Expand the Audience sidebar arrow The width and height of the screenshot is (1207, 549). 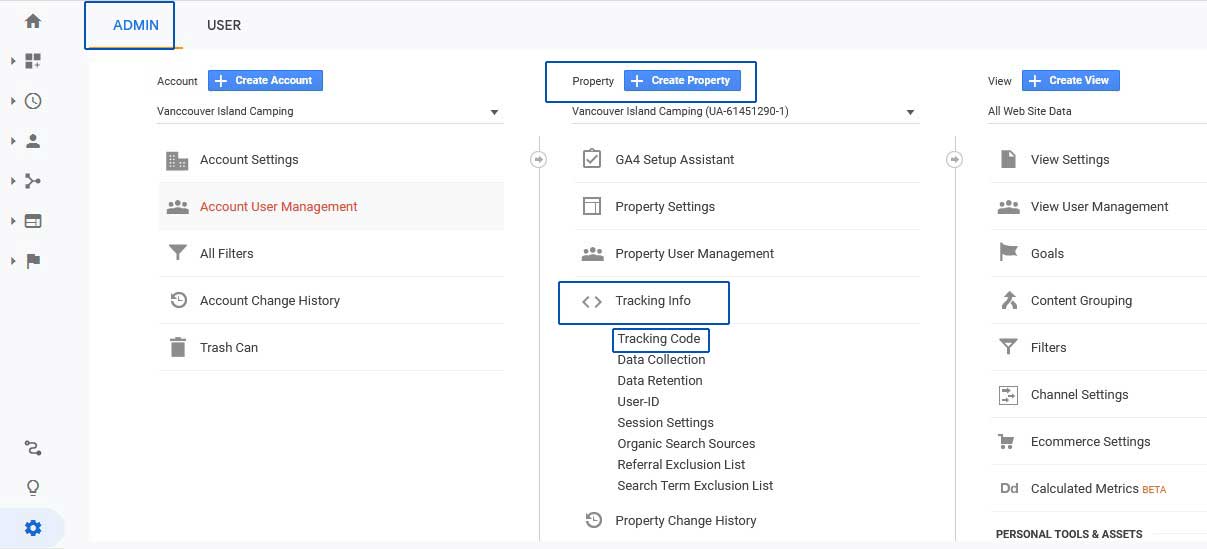[x=13, y=141]
